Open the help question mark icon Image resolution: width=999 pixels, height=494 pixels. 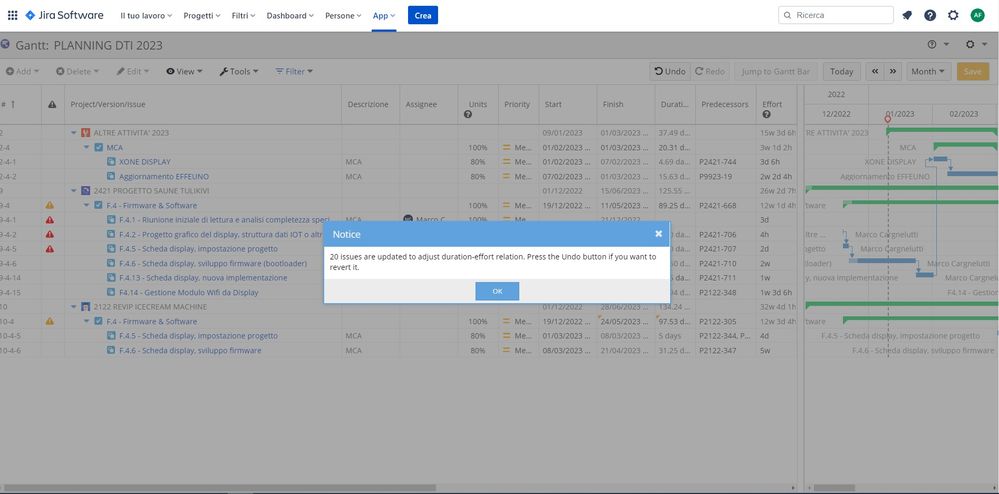(x=930, y=15)
